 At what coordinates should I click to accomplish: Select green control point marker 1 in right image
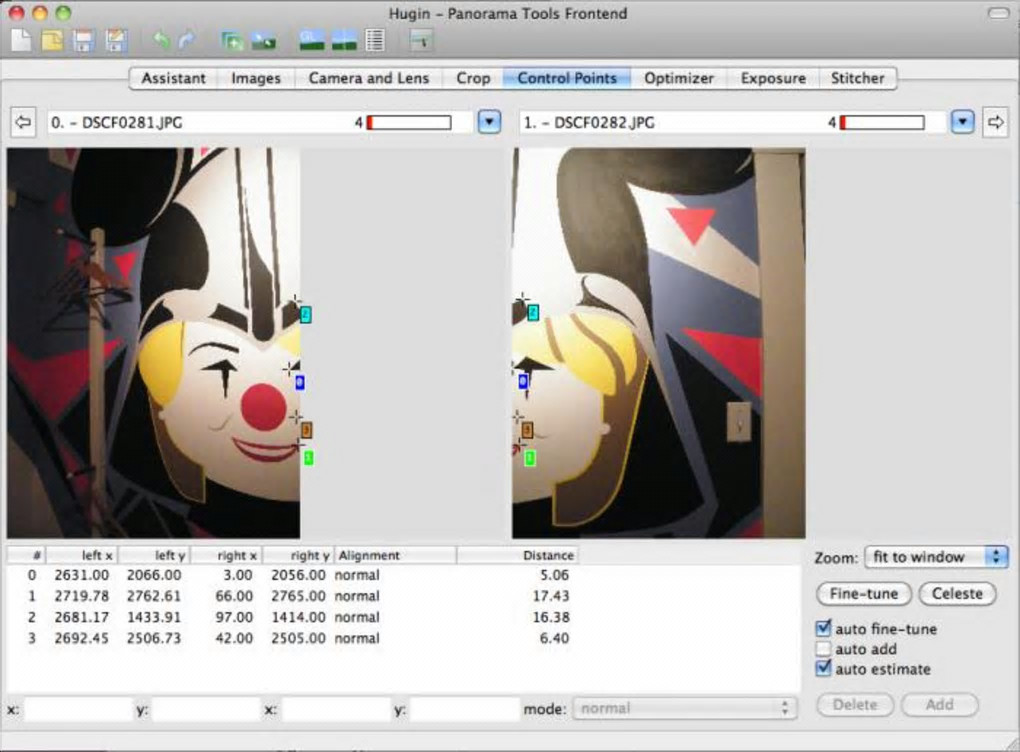[x=530, y=459]
